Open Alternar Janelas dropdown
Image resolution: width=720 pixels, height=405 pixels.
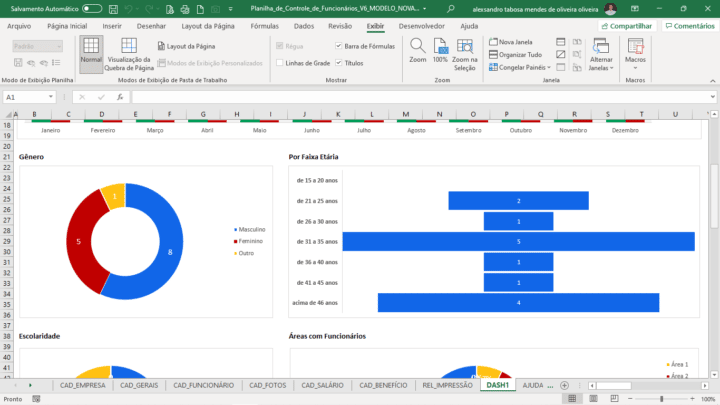point(601,54)
